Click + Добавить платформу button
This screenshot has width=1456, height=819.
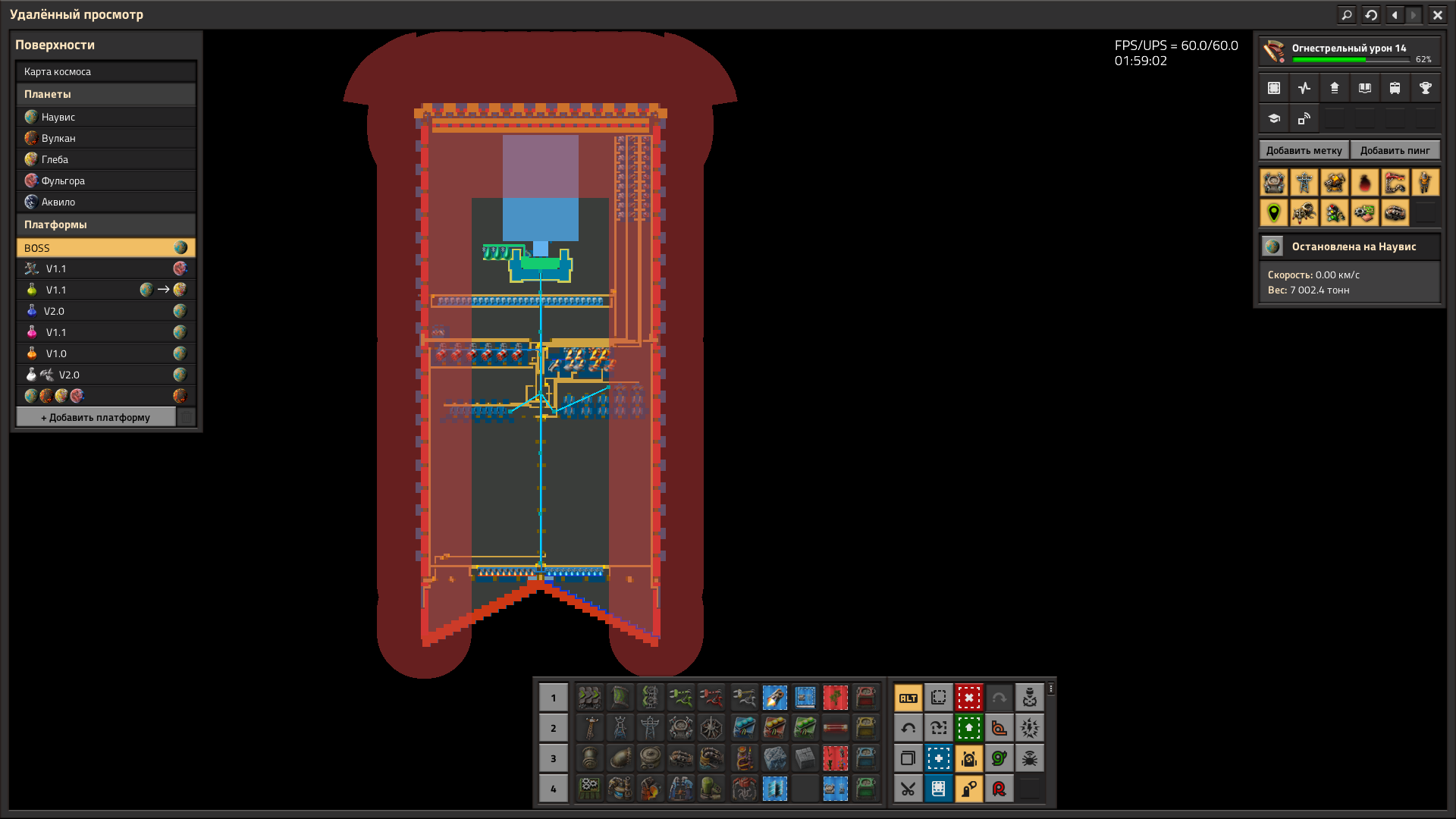click(96, 417)
